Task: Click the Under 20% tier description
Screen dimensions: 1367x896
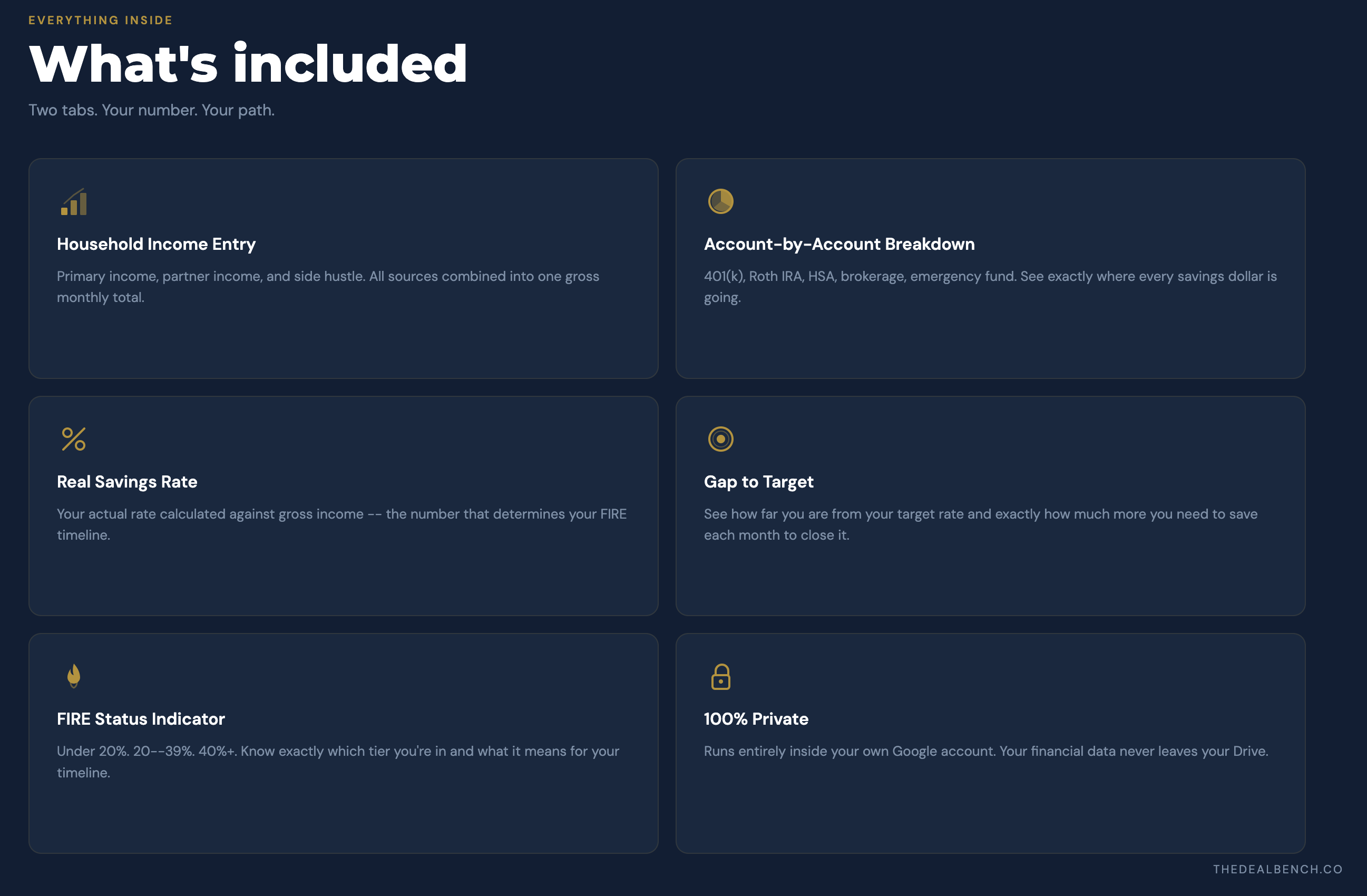Action: coord(338,762)
